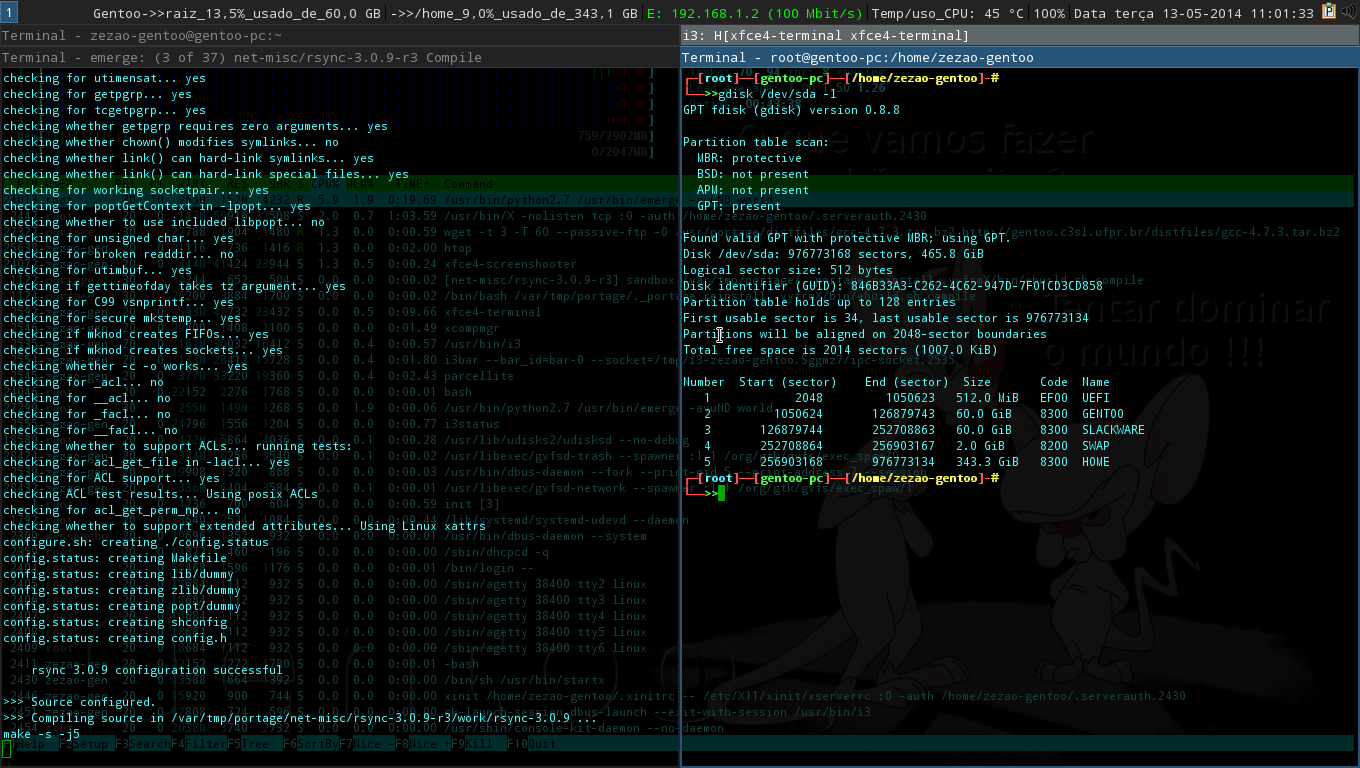Image resolution: width=1360 pixels, height=768 pixels.
Task: Click the root disk usage status block
Action: click(x=237, y=13)
